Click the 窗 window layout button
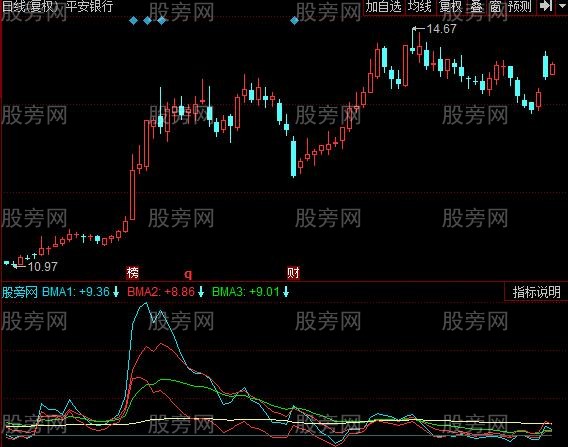Viewport: 568px width, 447px height. click(495, 7)
